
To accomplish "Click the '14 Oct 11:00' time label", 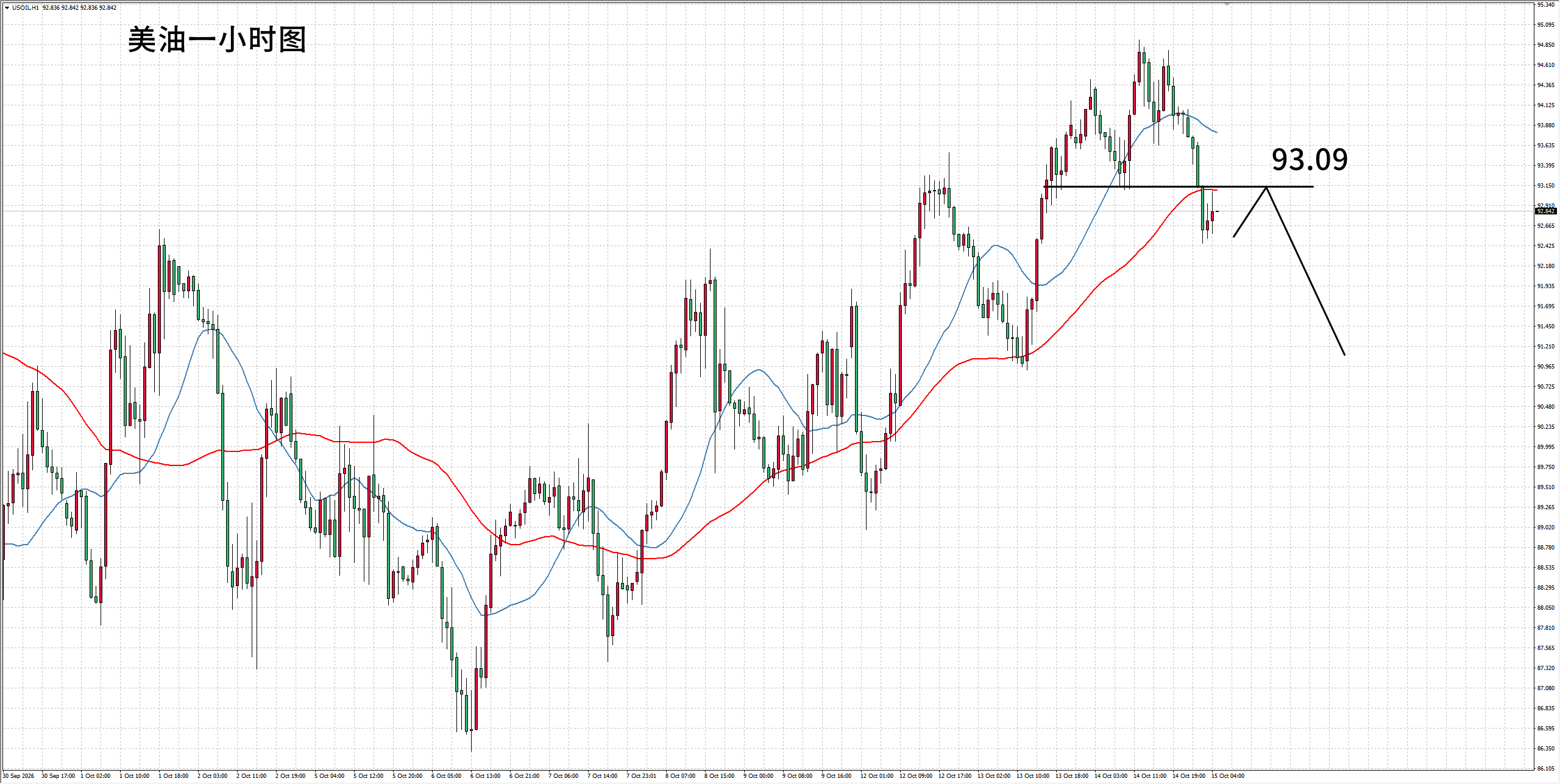I will click(x=1150, y=775).
